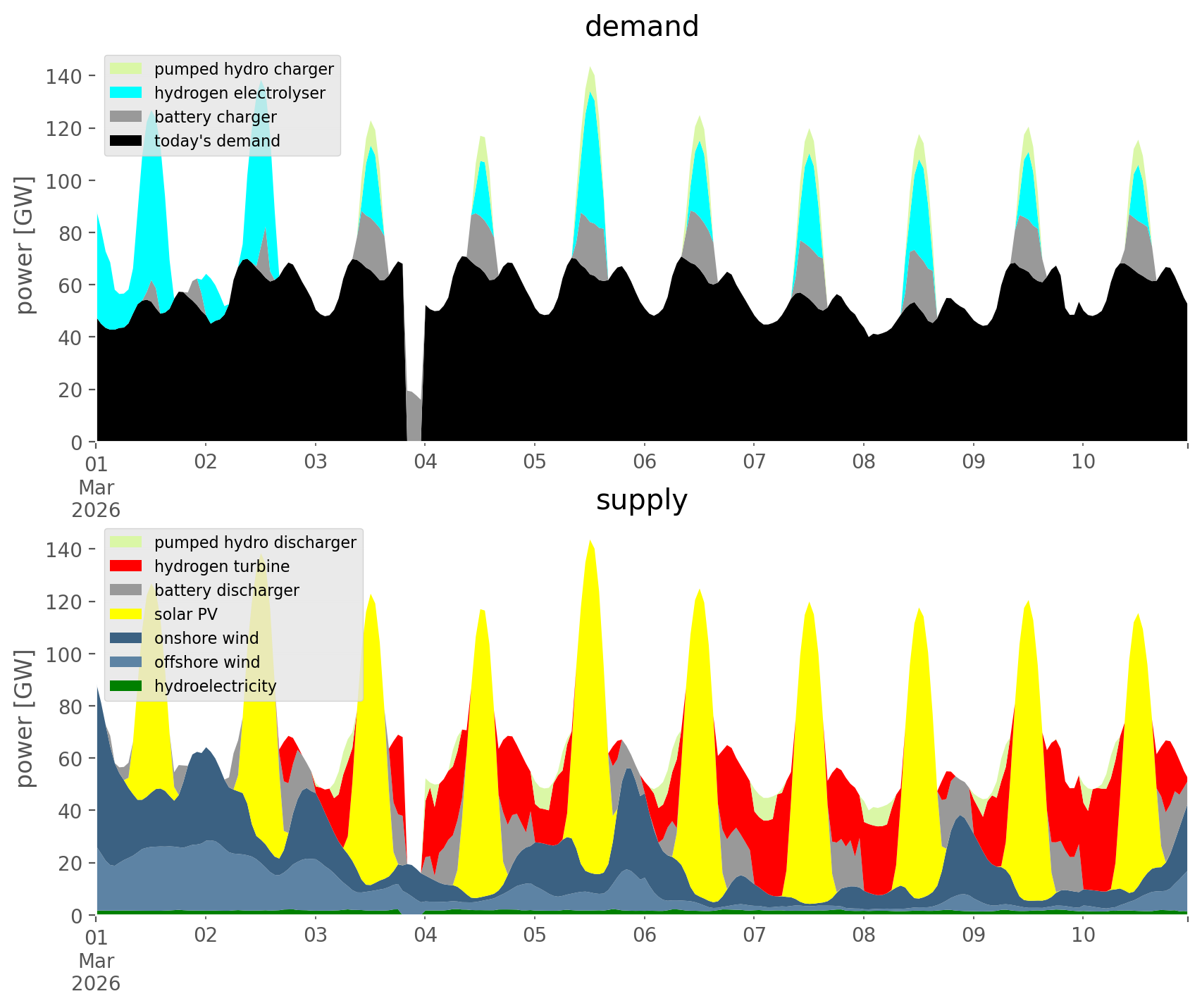Click the red hydrogen turbine legend swatch
Screen dimensions: 1202x1008
126,566
